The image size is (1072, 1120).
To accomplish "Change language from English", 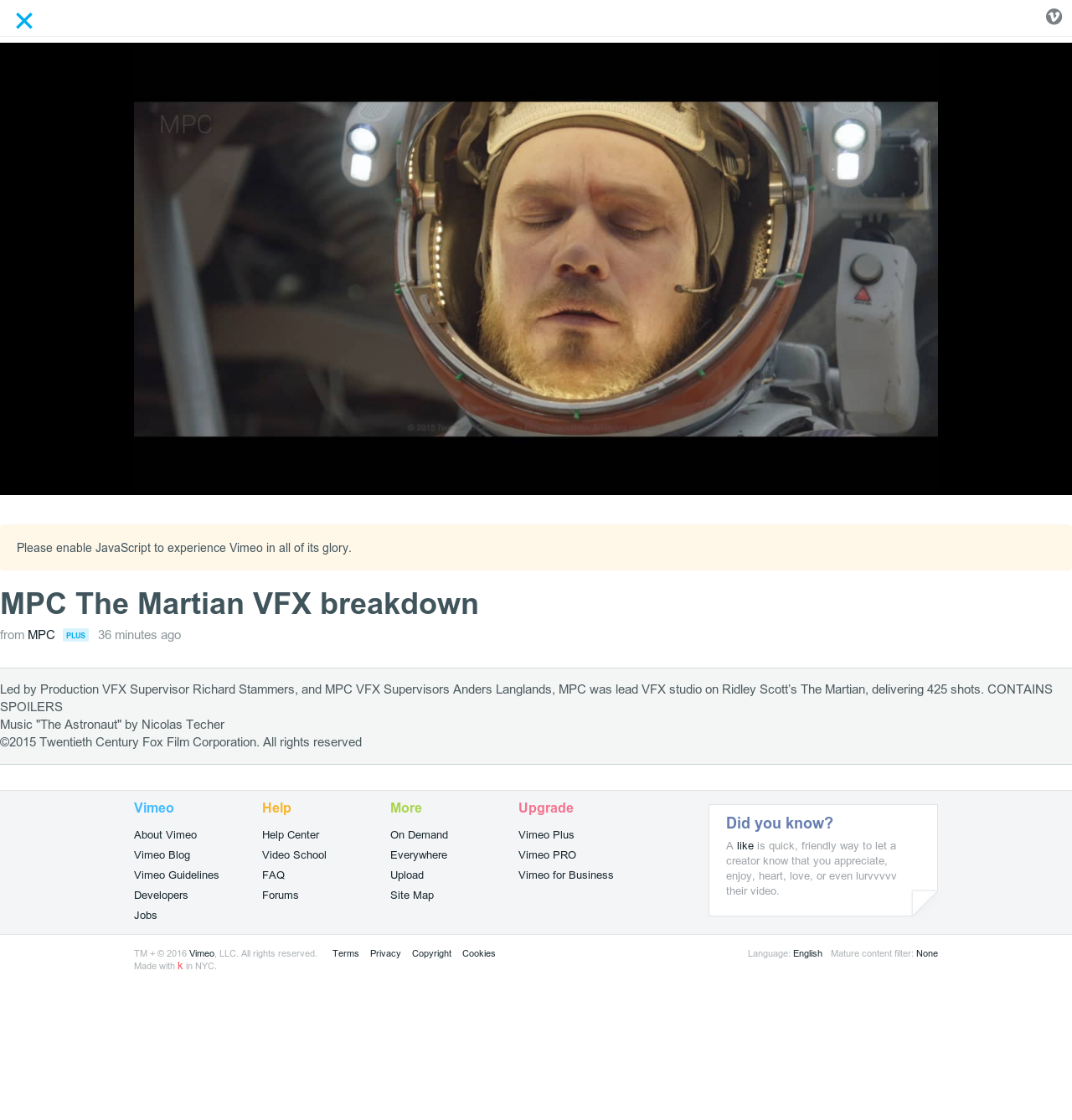I will pos(807,953).
